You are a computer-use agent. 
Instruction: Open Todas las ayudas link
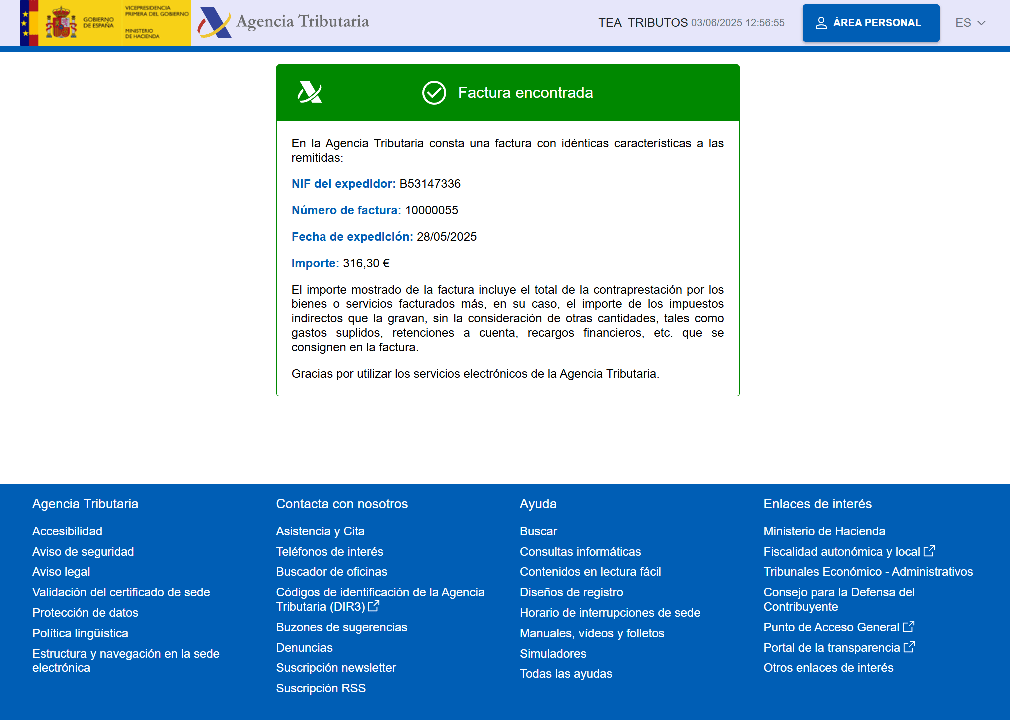(566, 674)
